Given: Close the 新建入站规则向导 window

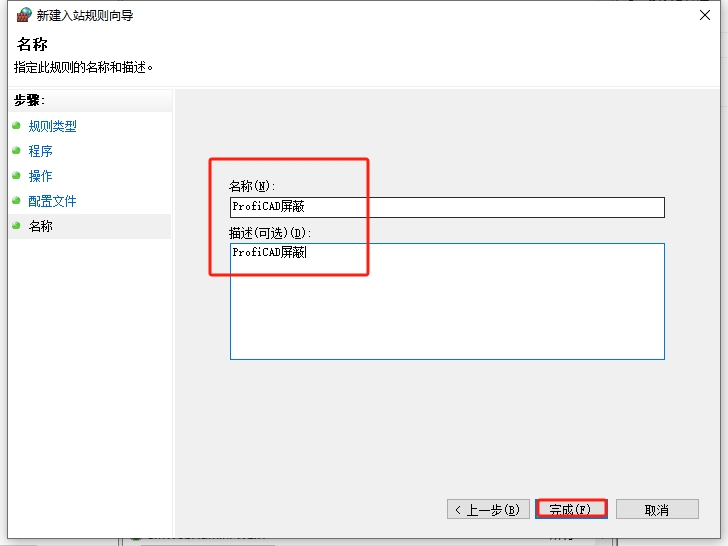Looking at the screenshot, I should coord(704,15).
